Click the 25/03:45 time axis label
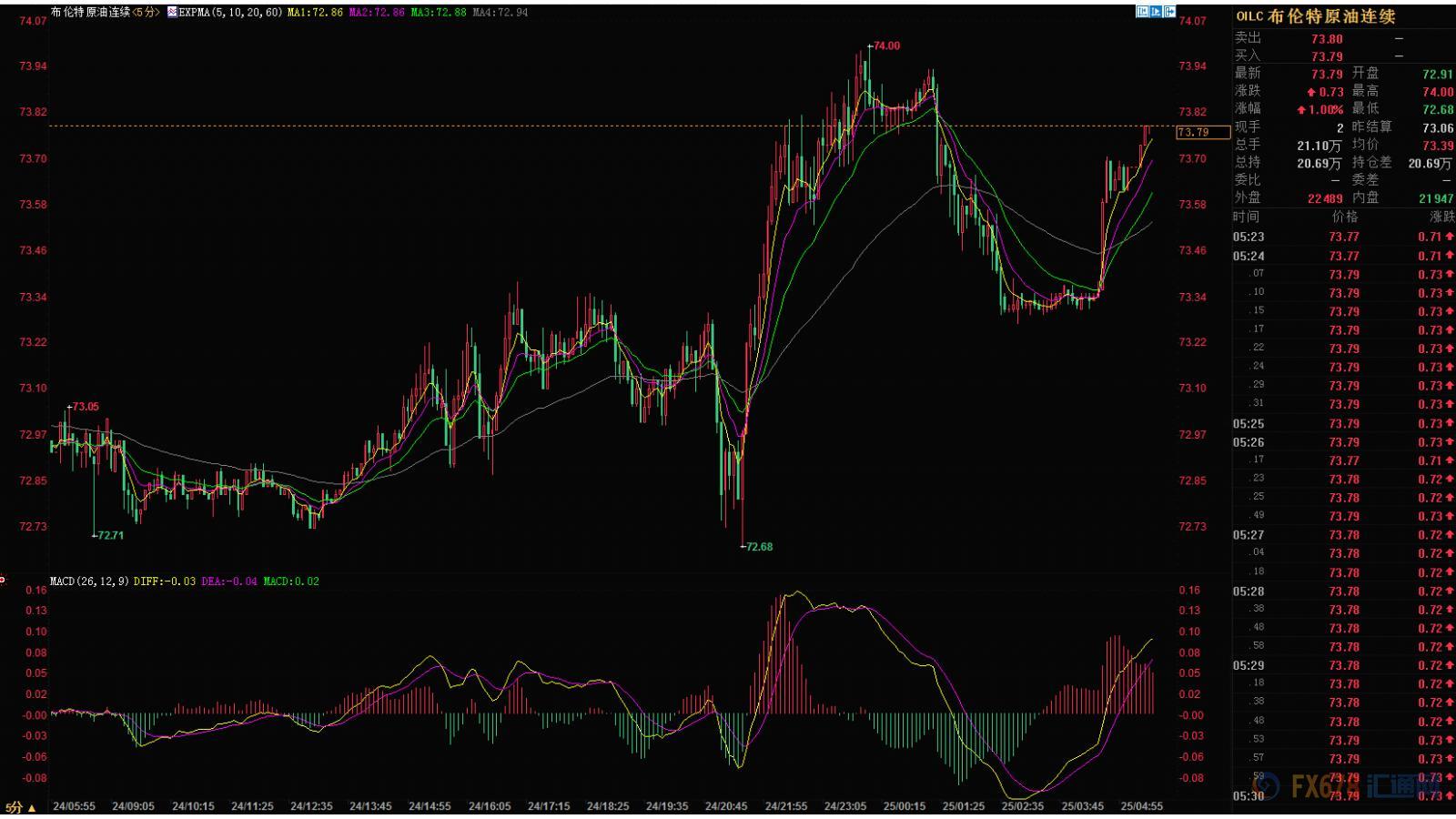The width and height of the screenshot is (1456, 819). tap(1082, 806)
